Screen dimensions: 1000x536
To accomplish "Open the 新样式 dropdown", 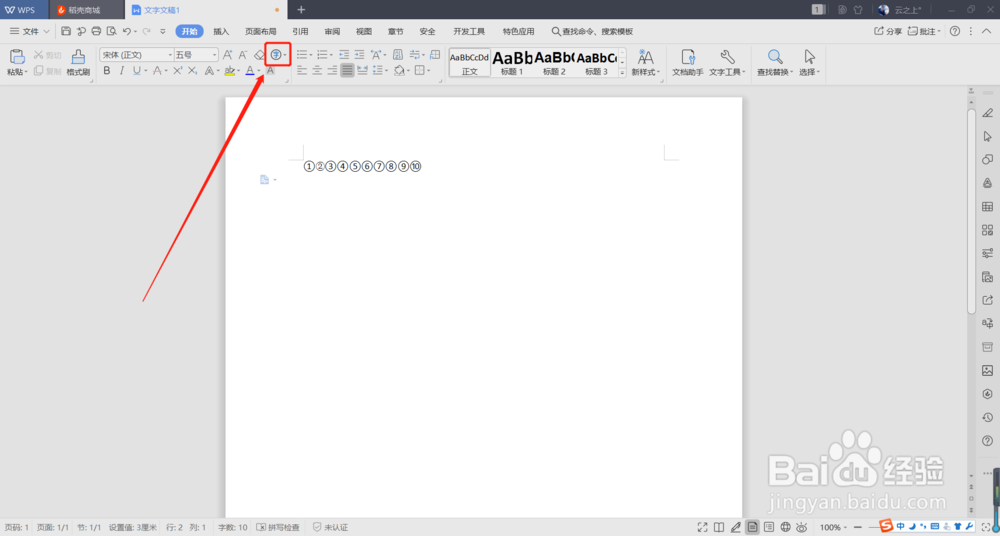I will 646,72.
